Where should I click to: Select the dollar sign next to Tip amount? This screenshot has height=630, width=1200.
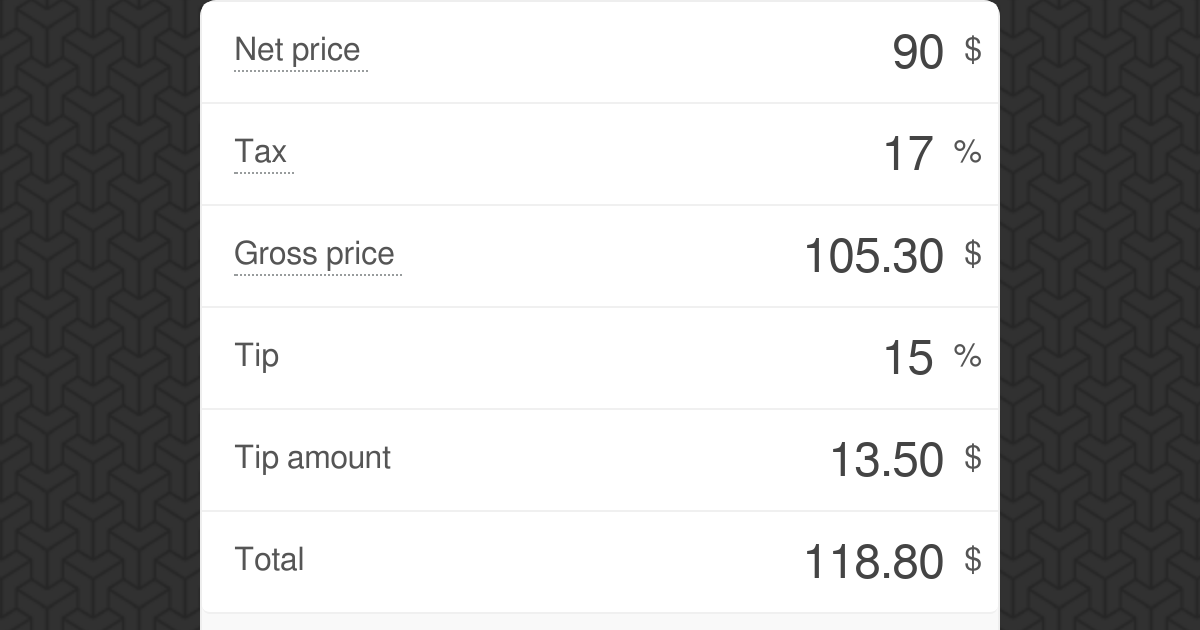pos(970,460)
